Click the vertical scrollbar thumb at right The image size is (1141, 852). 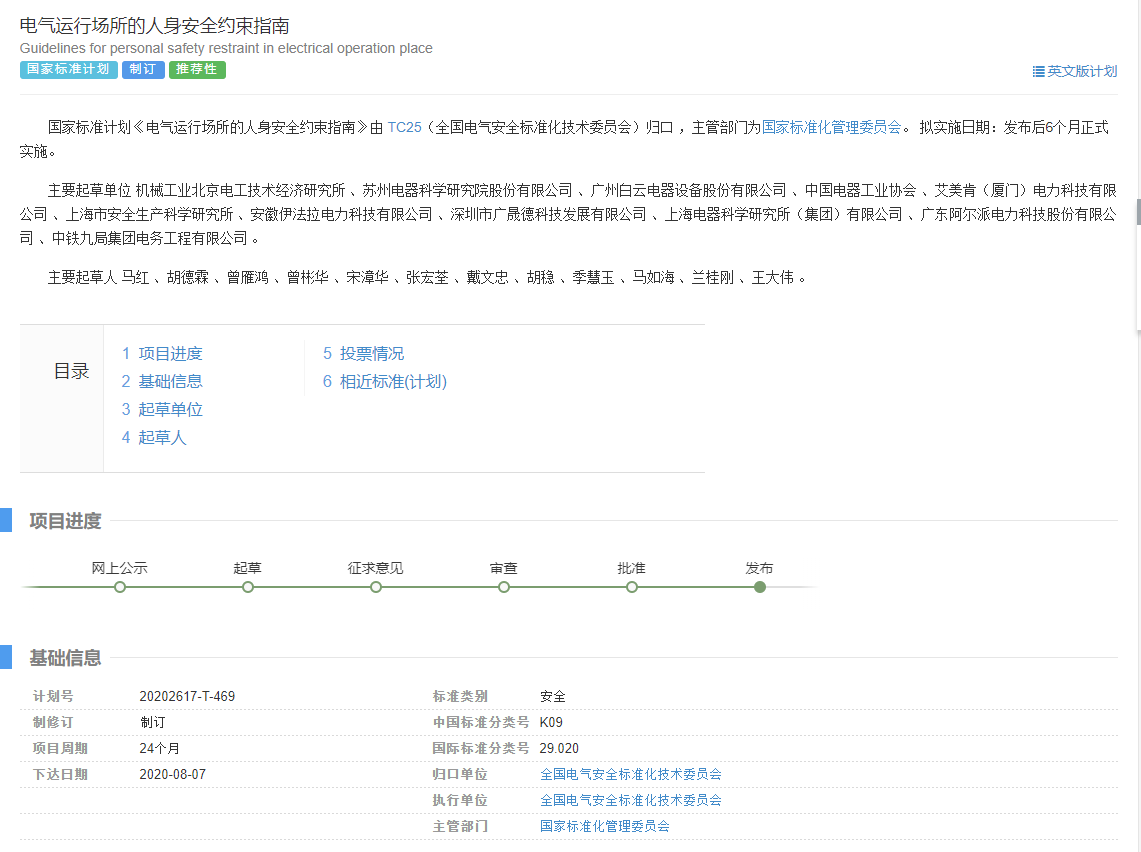click(x=1138, y=212)
